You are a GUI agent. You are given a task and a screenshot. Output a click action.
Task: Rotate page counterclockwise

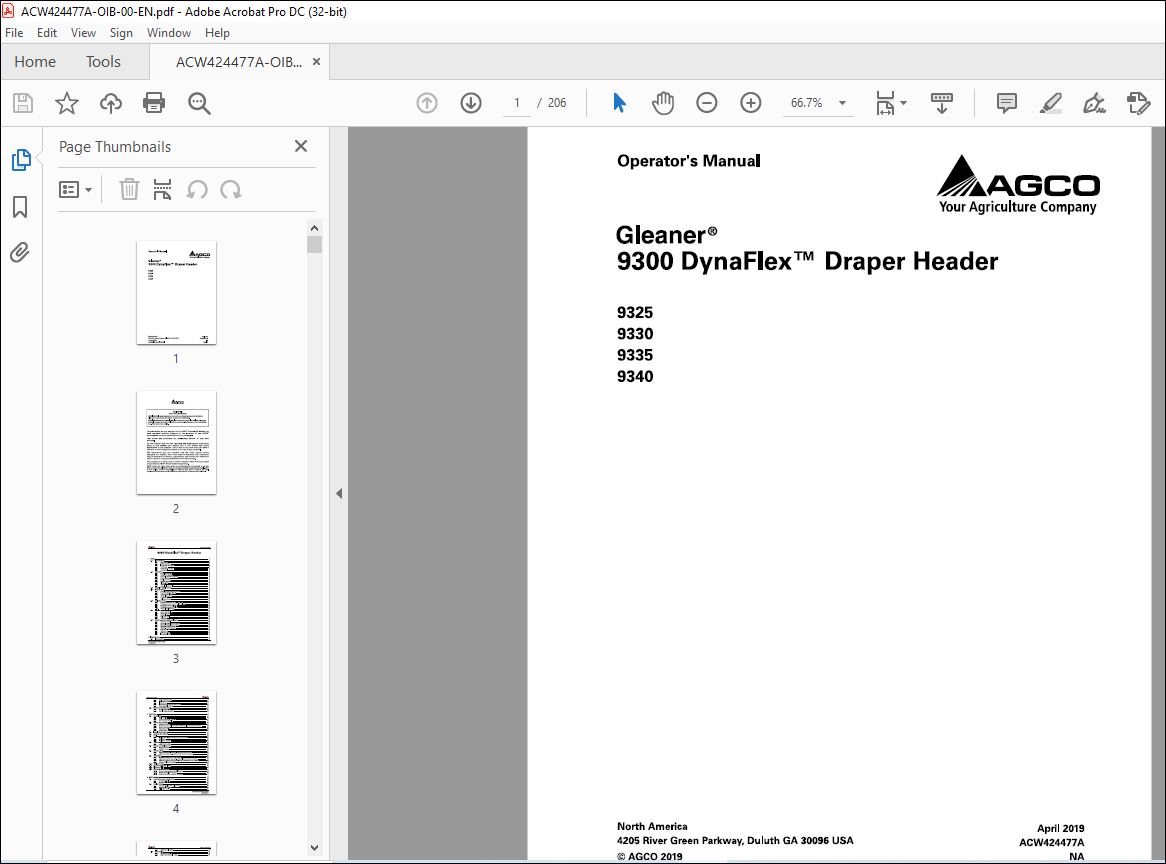click(196, 190)
